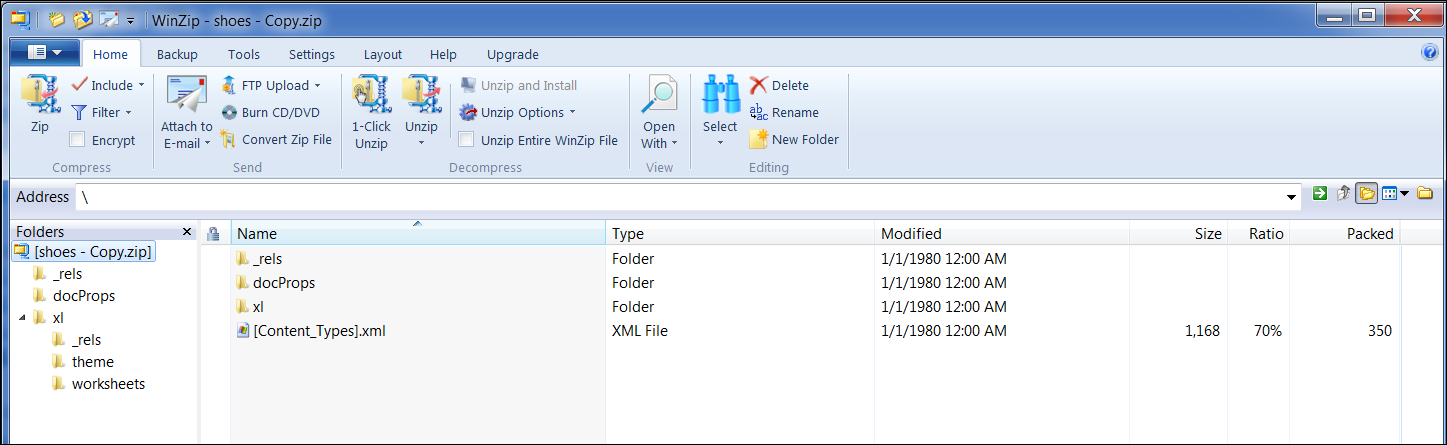Switch to the Backup ribbon tab
This screenshot has width=1447, height=445.
pyautogui.click(x=177, y=55)
